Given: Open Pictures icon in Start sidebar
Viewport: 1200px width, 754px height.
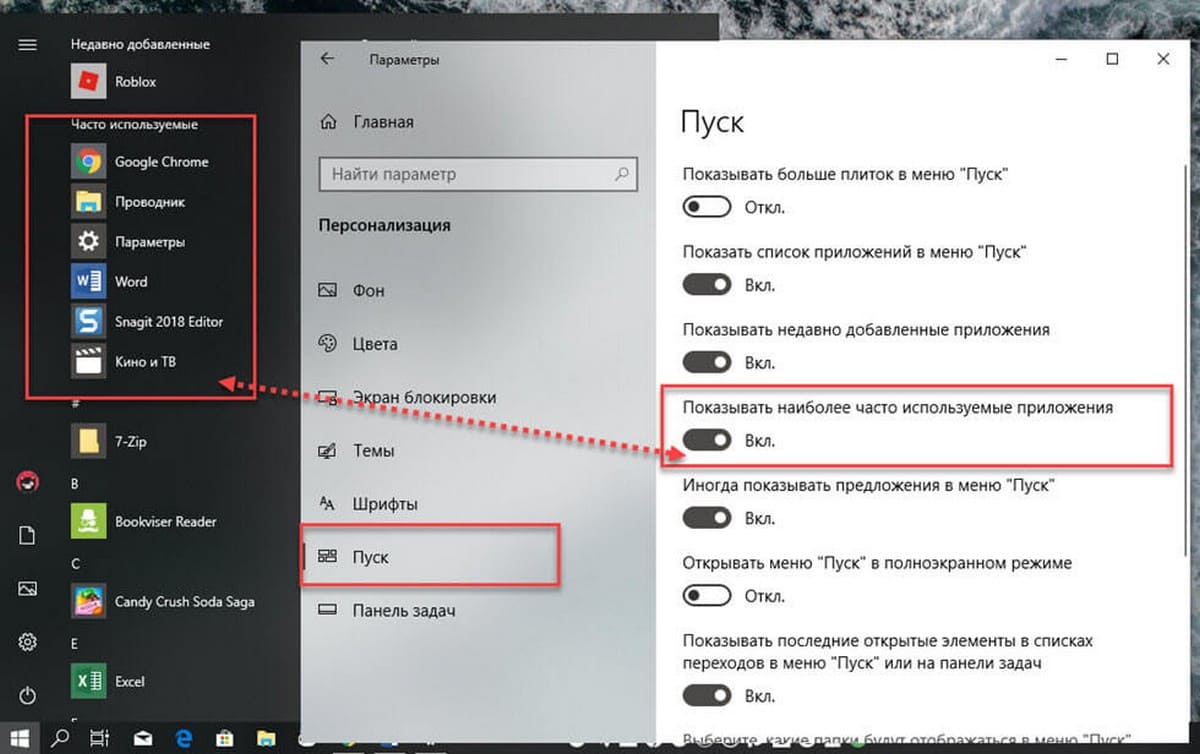Looking at the screenshot, I should [x=27, y=589].
